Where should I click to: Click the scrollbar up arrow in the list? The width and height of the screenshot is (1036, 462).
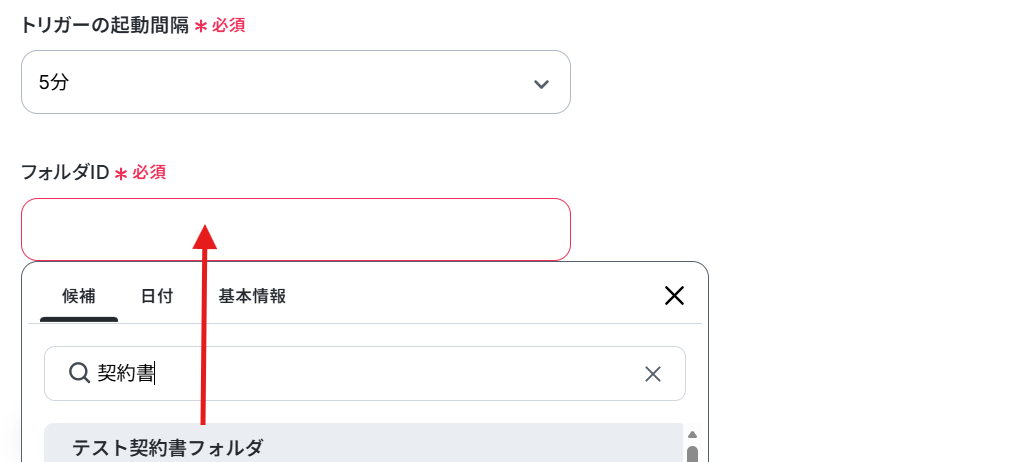[692, 434]
